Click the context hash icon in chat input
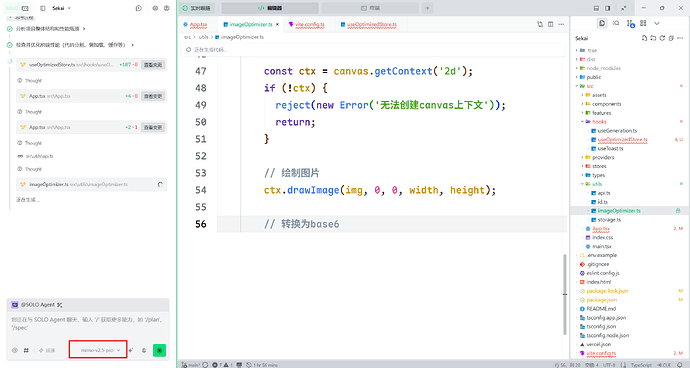The image size is (690, 368). click(26, 350)
